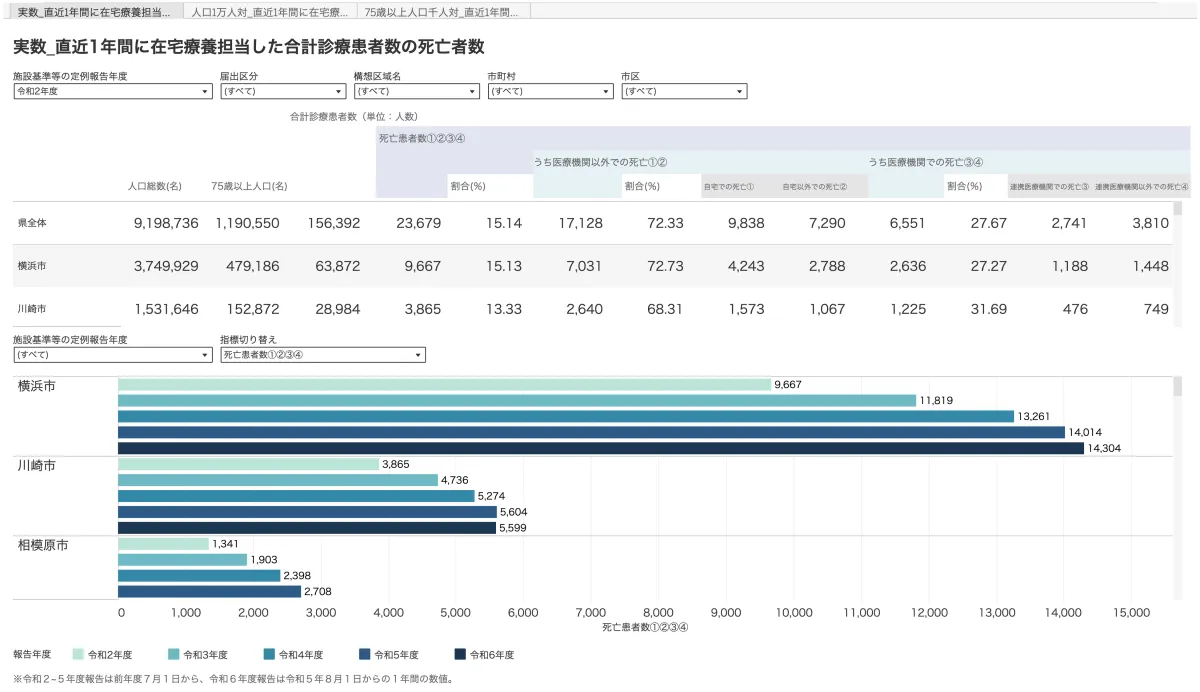The width and height of the screenshot is (1200, 692).
Task: Select the 横浜市 bar labeled 14,304
Action: coord(600,448)
